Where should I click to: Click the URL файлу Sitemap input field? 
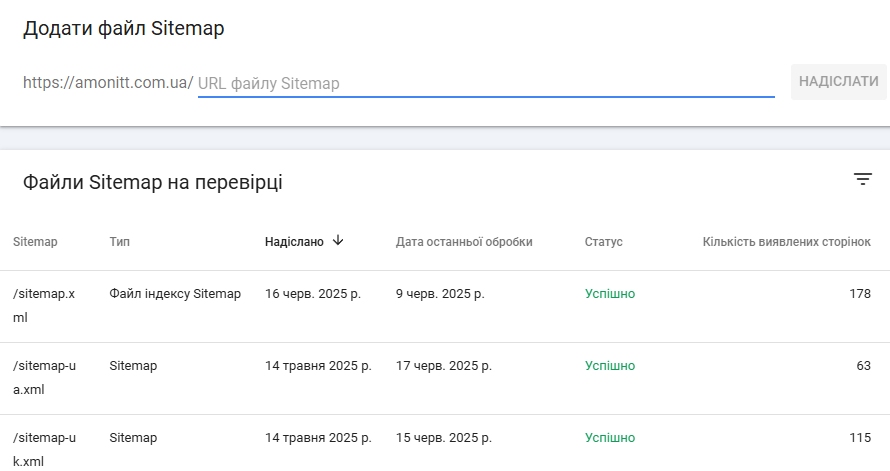(486, 83)
